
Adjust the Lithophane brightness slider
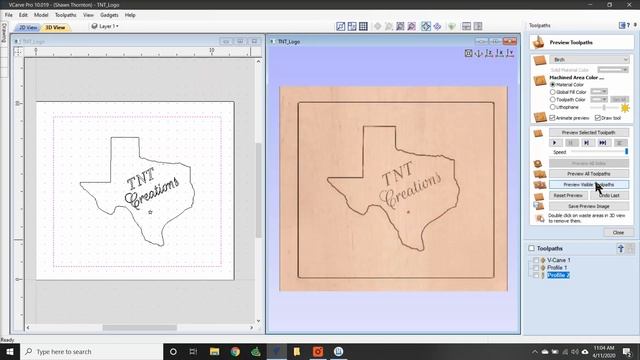pos(604,107)
